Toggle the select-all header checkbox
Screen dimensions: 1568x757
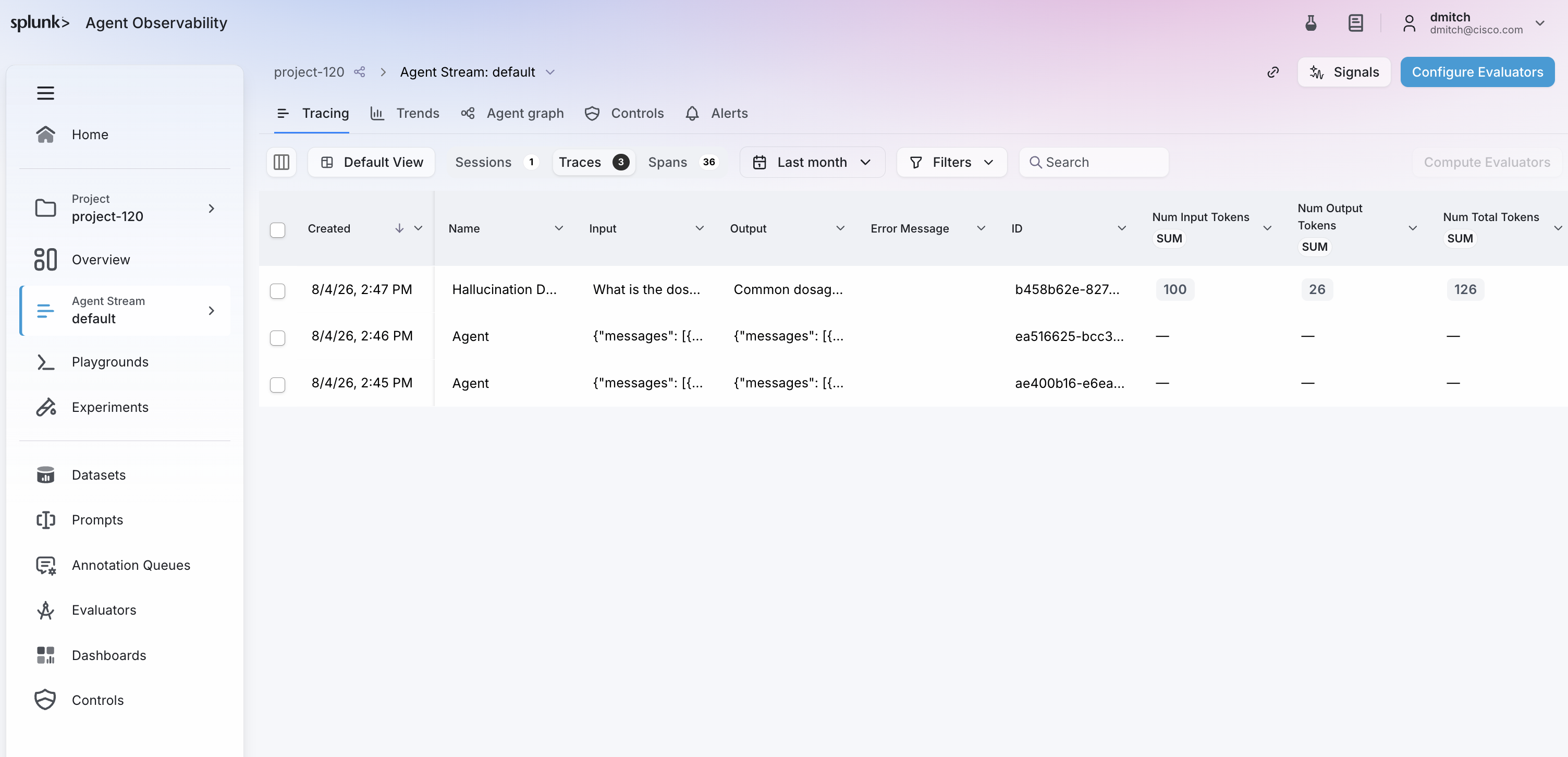(277, 229)
